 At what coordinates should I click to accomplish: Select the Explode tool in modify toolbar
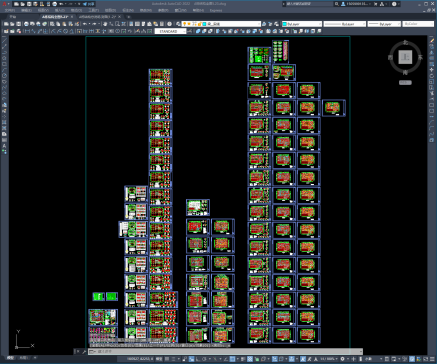(x=432, y=140)
